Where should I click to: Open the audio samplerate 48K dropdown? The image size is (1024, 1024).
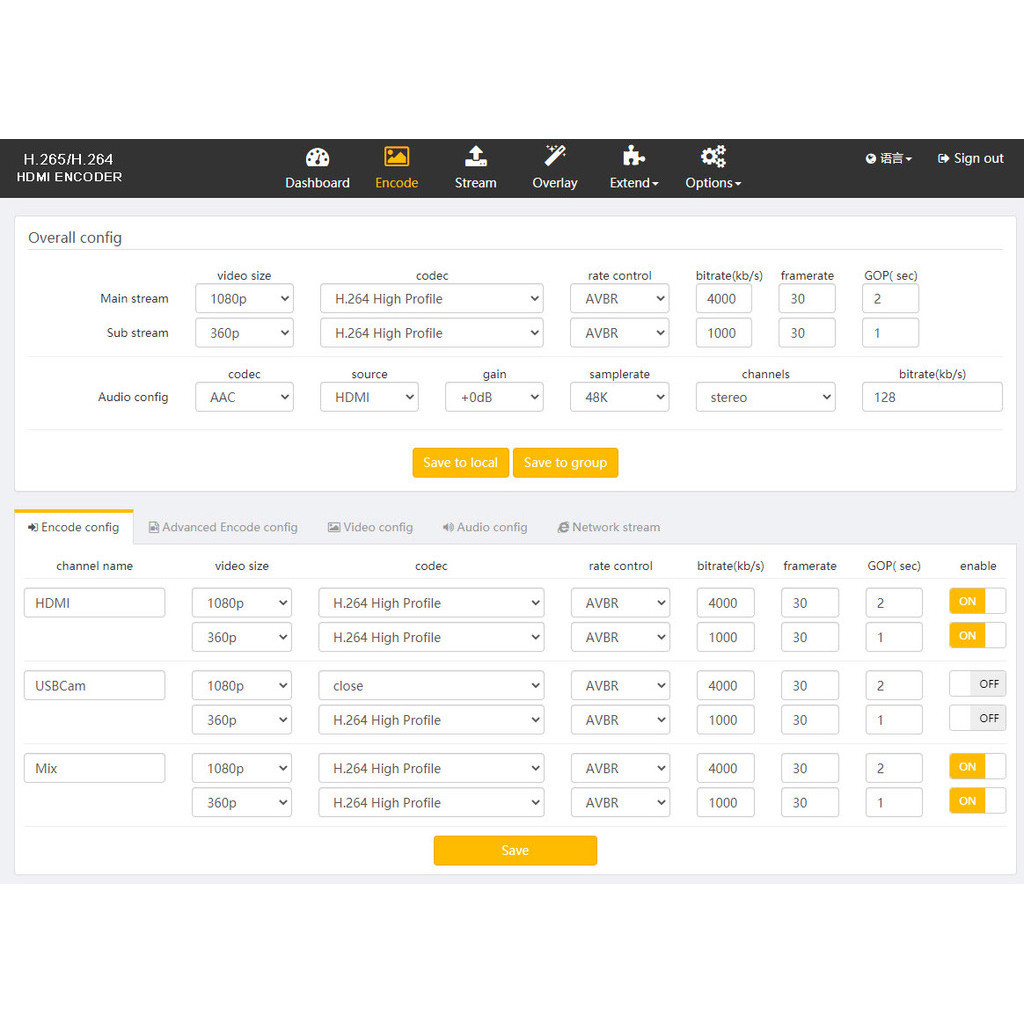tap(619, 398)
